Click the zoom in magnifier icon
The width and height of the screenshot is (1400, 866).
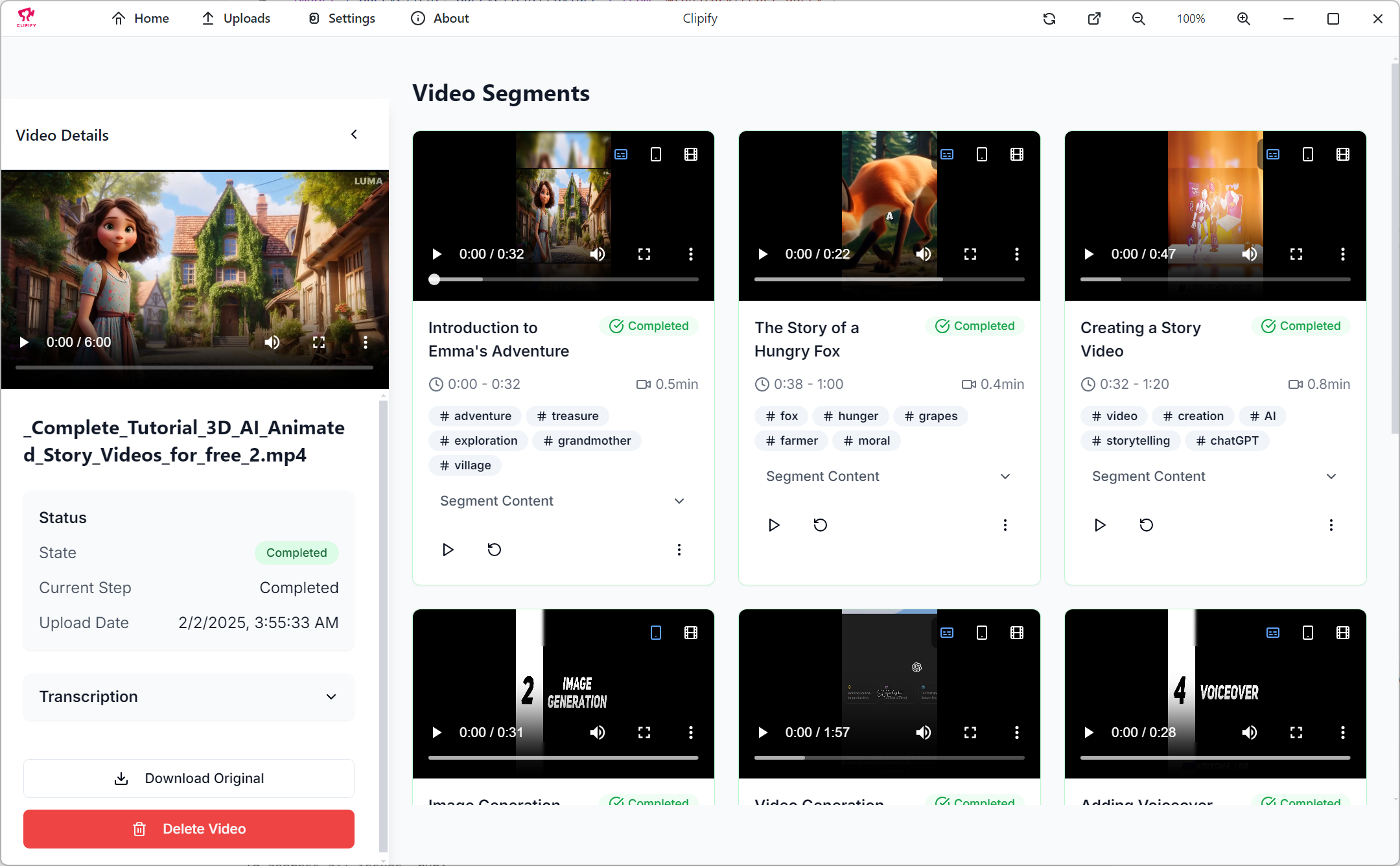1244,19
